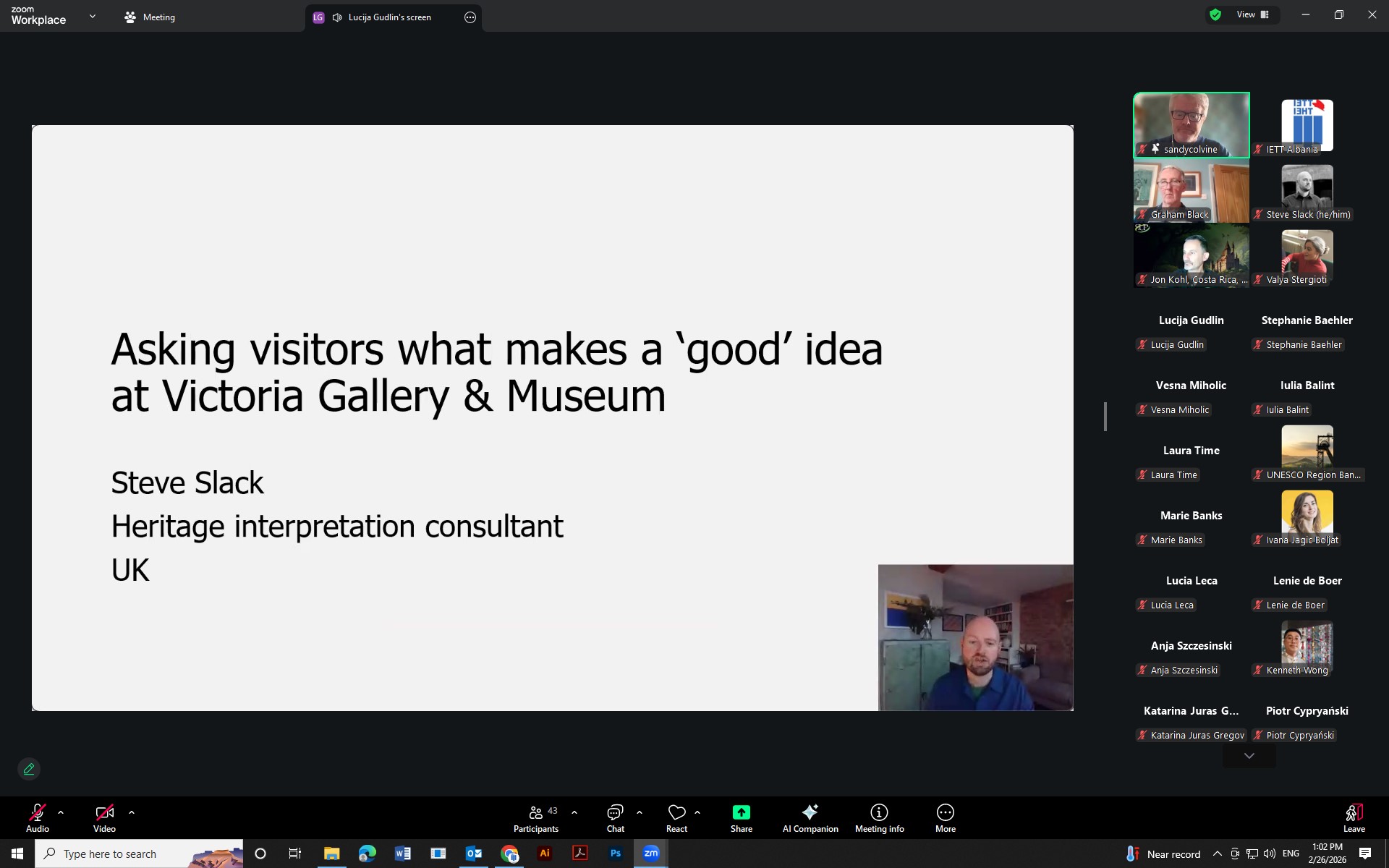1389x868 pixels.
Task: Open Meeting info icon
Action: tap(879, 812)
